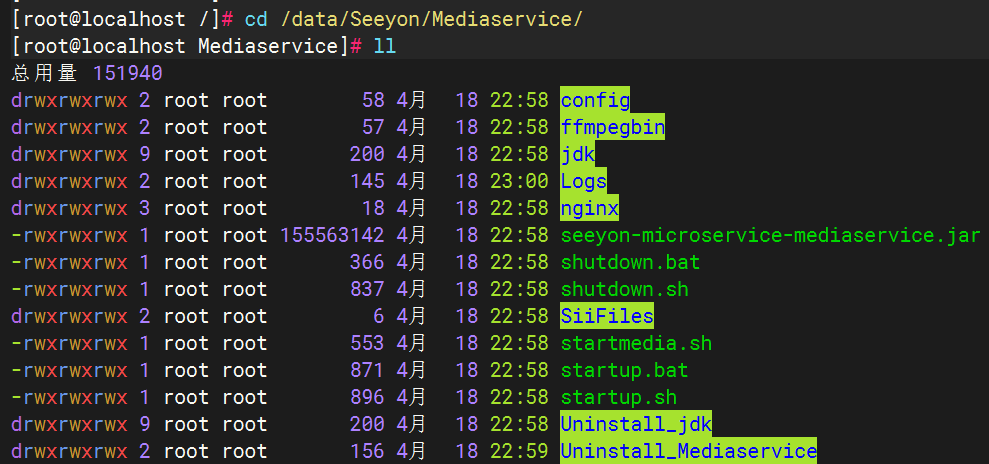The width and height of the screenshot is (989, 464).
Task: Click the file size 155563142
Action: click(x=332, y=235)
